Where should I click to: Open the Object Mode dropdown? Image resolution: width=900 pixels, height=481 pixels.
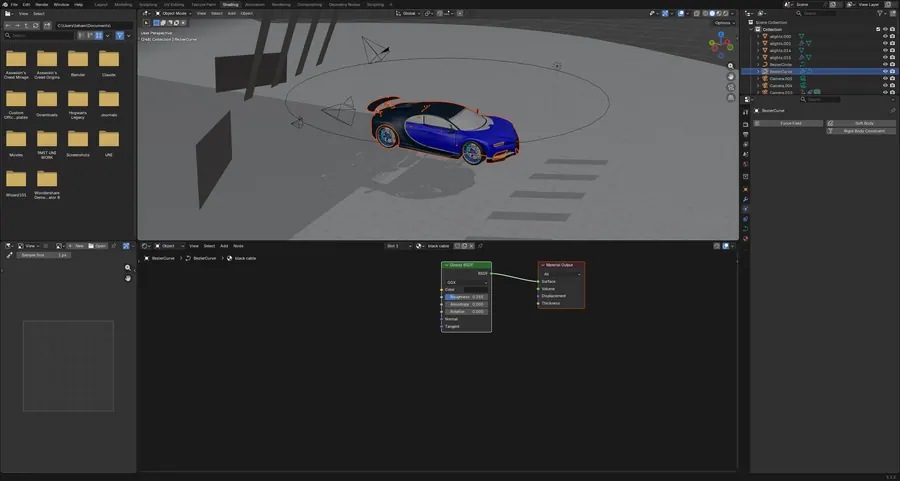171,13
